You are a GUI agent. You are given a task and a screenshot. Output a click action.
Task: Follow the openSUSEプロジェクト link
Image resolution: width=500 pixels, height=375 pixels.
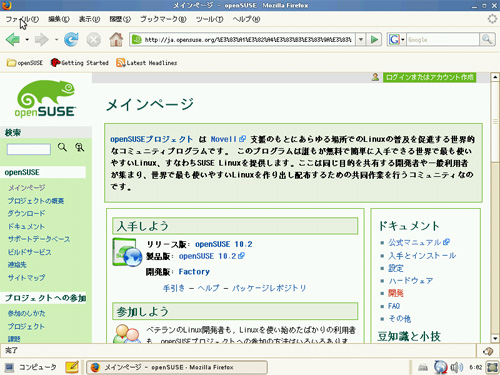(151, 139)
